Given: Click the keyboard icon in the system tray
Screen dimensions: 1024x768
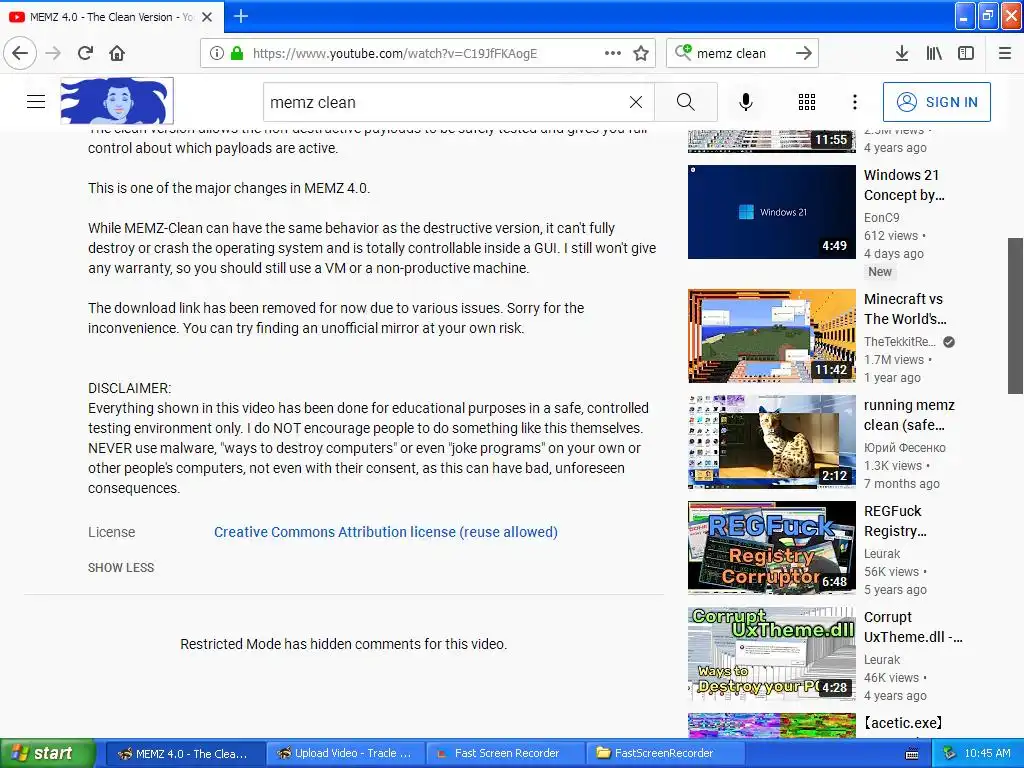Looking at the screenshot, I should 912,754.
